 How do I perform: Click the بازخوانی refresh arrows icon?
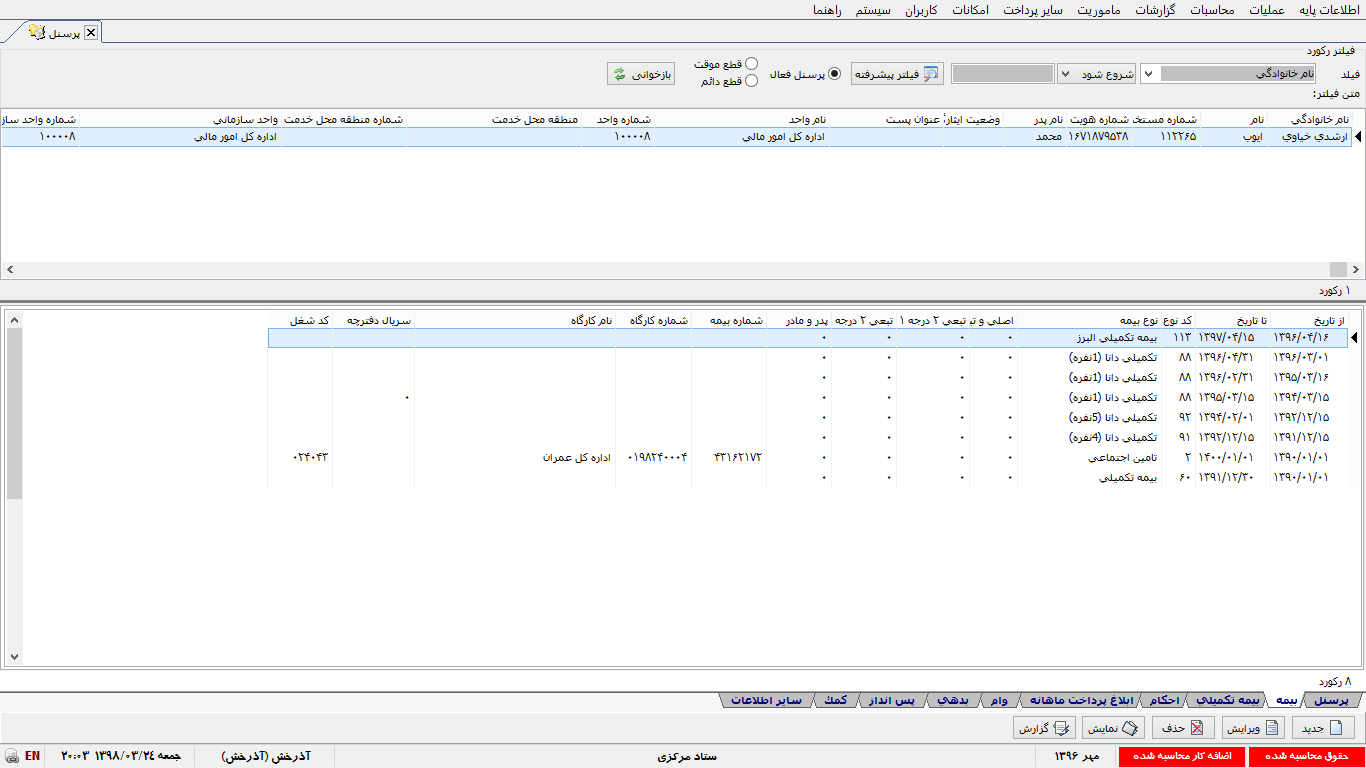click(620, 74)
